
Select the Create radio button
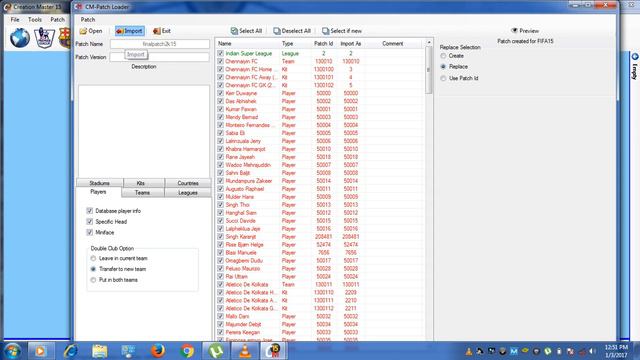443,56
